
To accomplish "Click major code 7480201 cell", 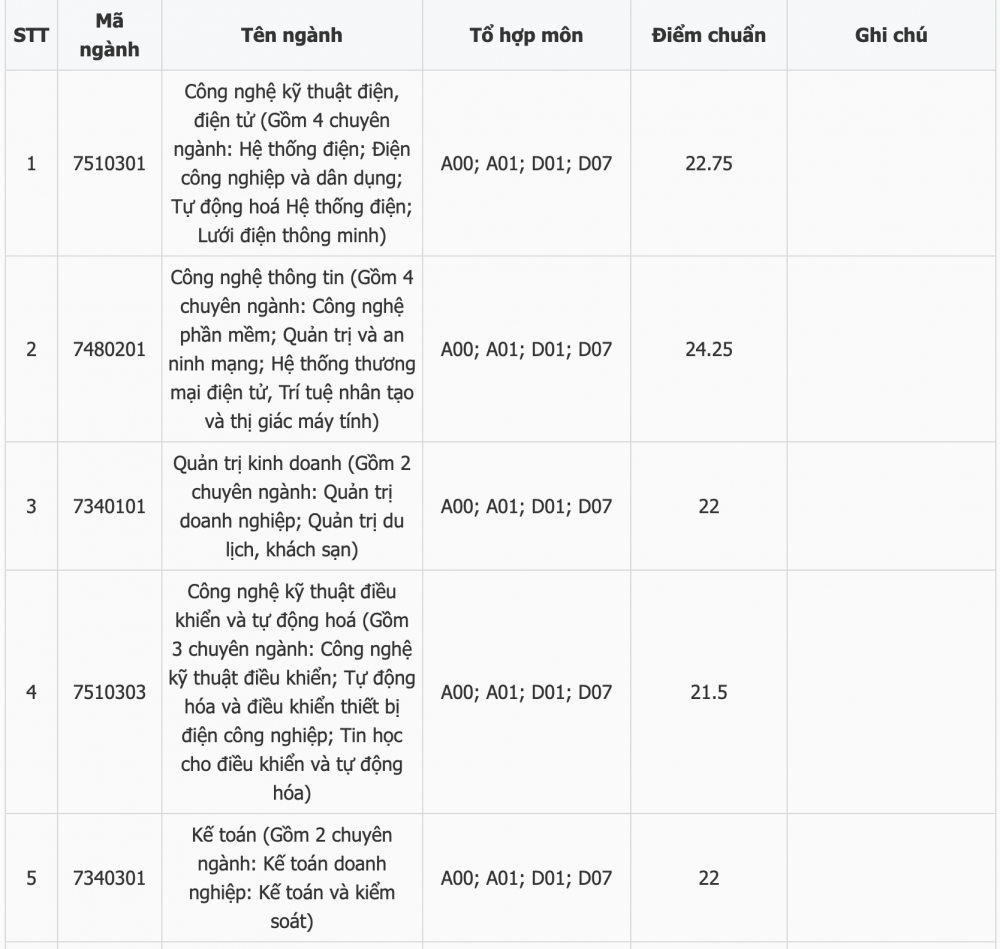I will 110,349.
